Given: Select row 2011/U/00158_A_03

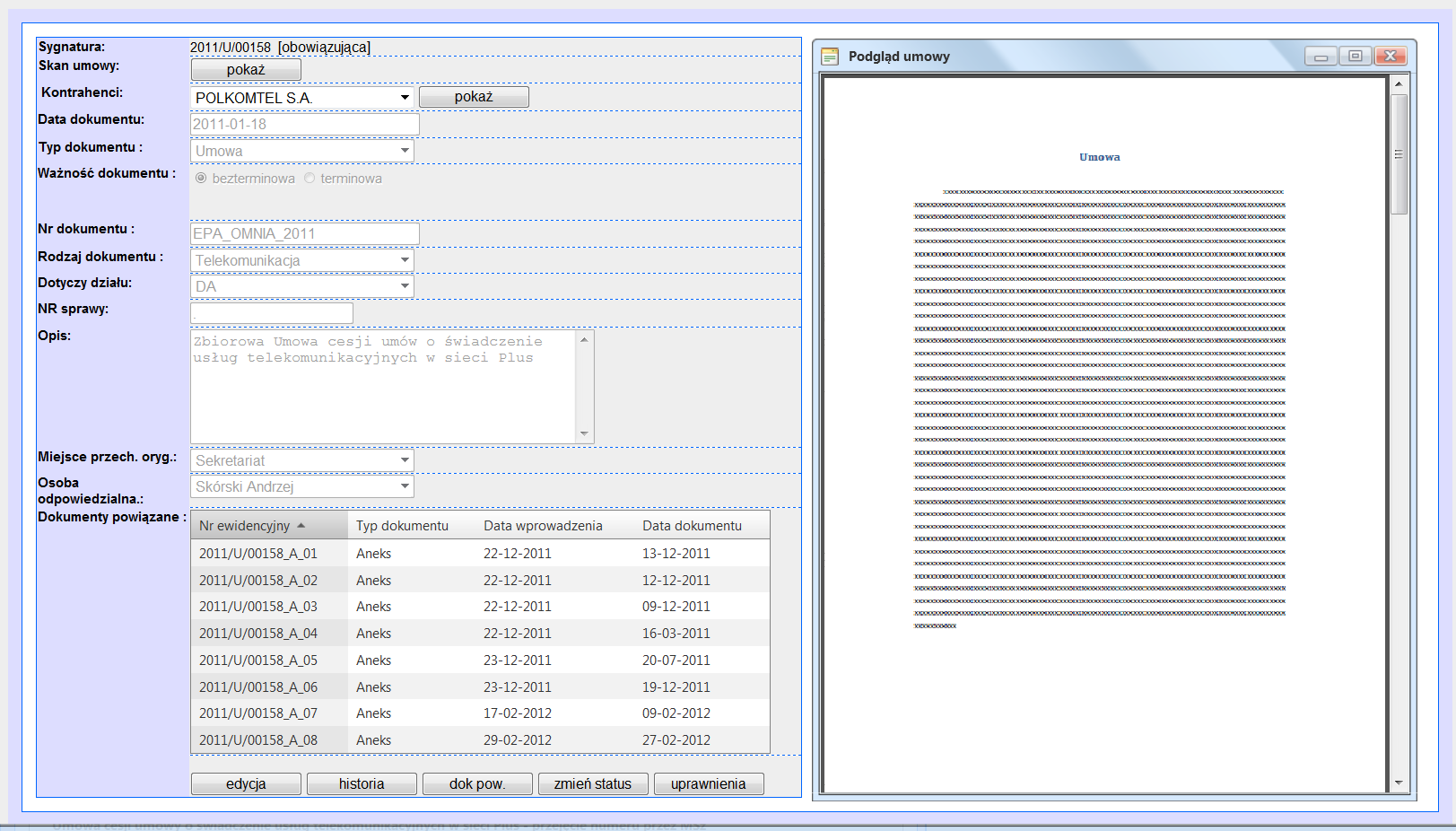Looking at the screenshot, I should pos(480,607).
